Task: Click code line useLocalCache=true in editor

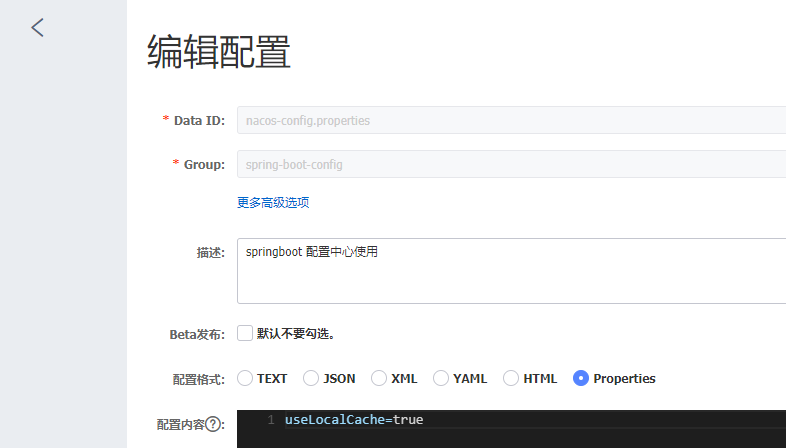Action: tap(354, 420)
